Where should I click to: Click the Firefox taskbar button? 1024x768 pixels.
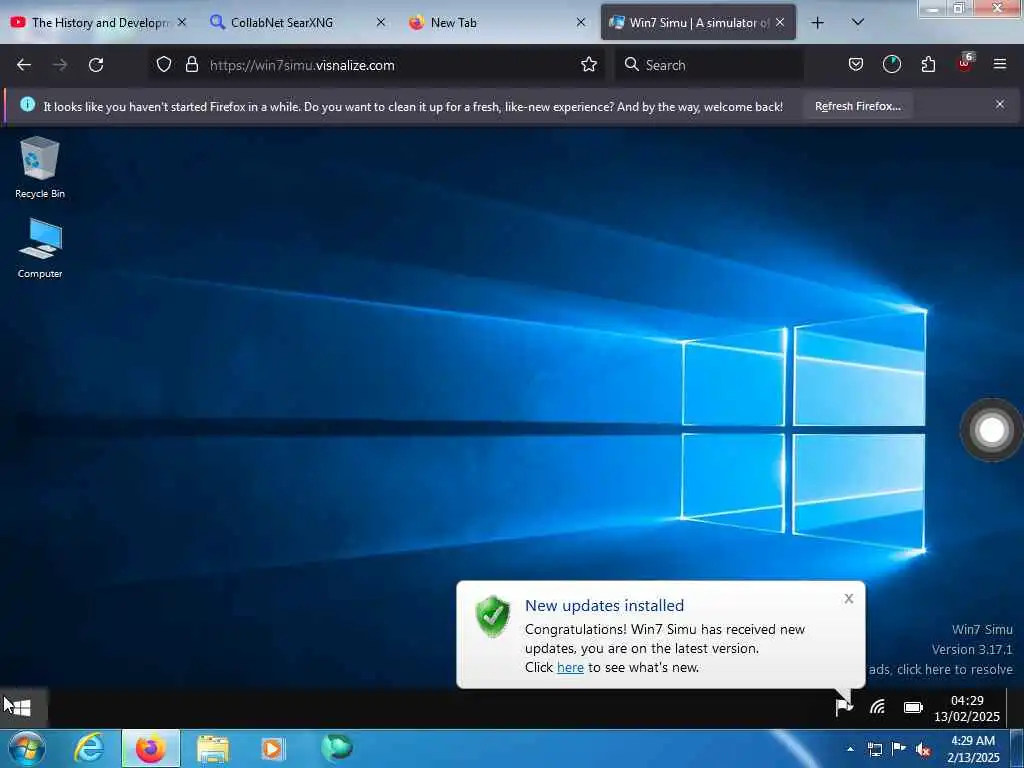tap(150, 748)
